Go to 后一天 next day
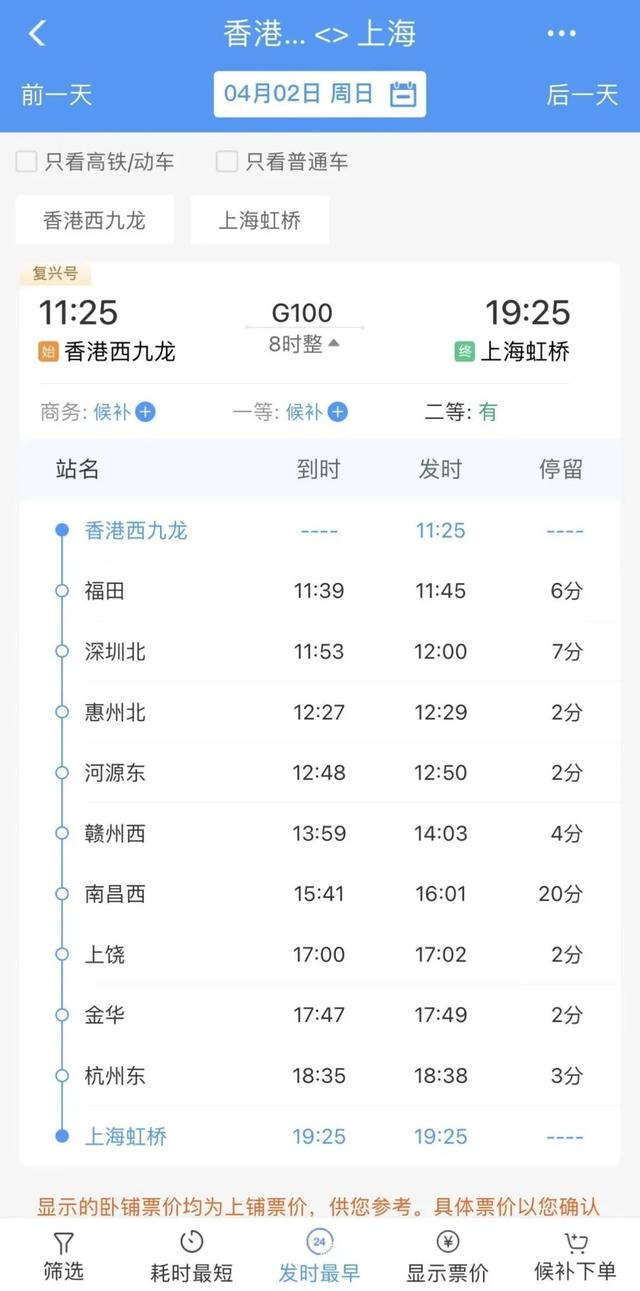 click(582, 95)
